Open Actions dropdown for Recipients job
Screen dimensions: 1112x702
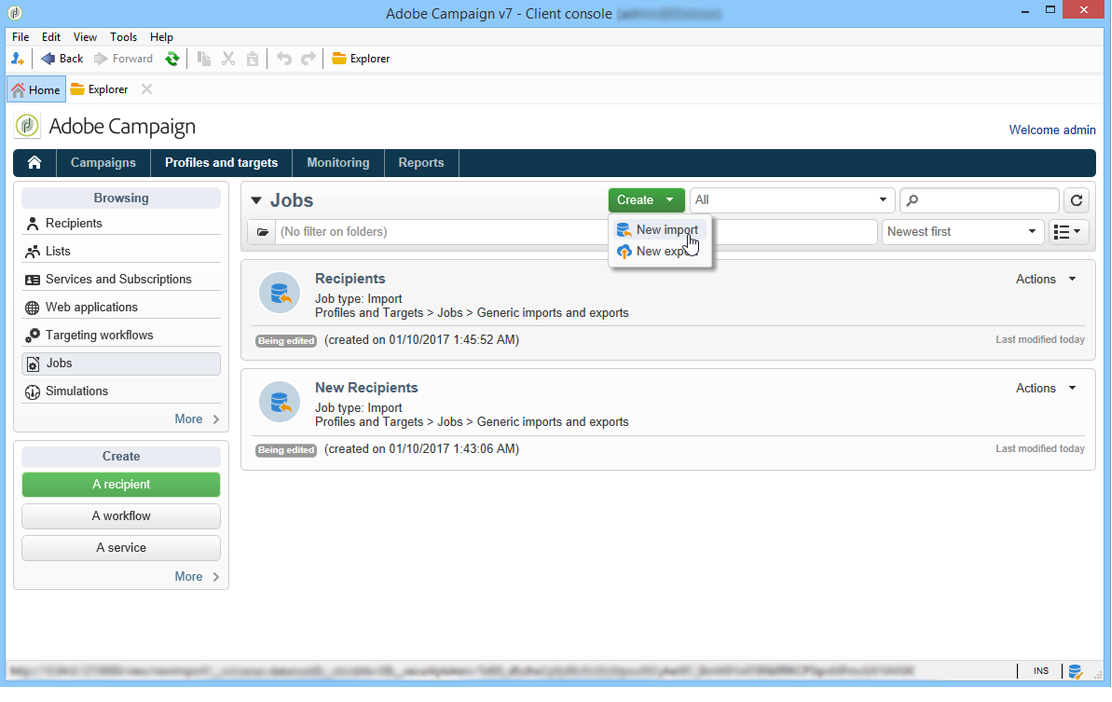click(1046, 279)
